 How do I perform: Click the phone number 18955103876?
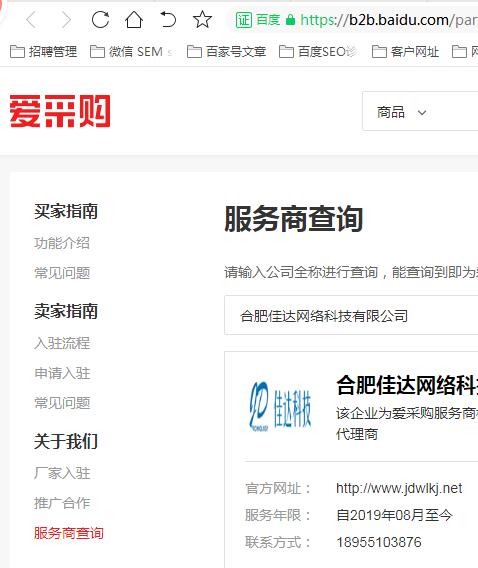tap(379, 542)
